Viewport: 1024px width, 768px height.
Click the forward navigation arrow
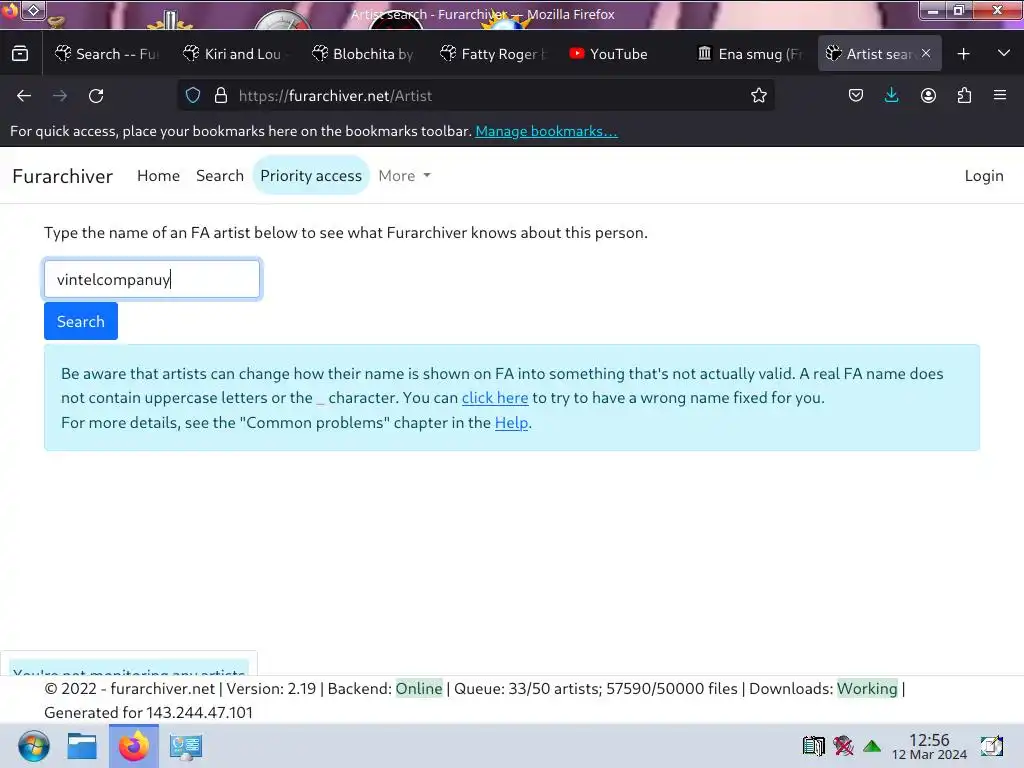(x=60, y=96)
